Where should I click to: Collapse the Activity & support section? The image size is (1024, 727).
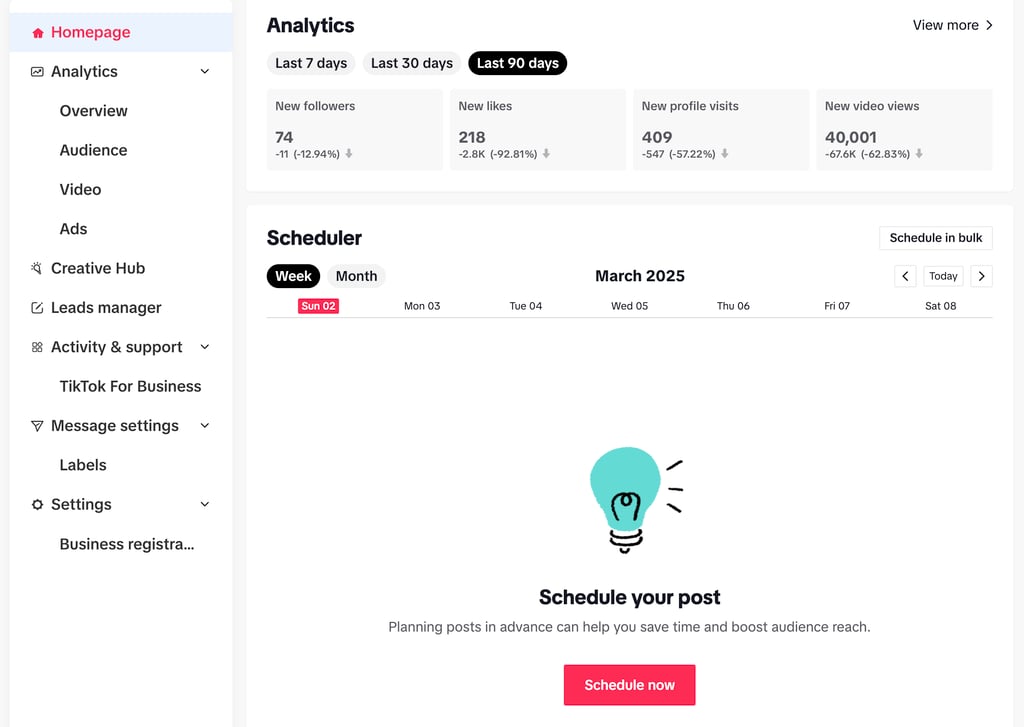tap(205, 347)
